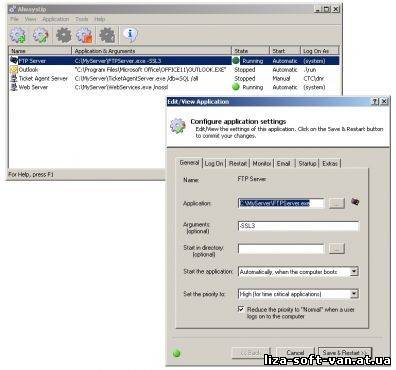Switch to the Log On tab
Screen dimensions: 396x370
pyautogui.click(x=214, y=163)
